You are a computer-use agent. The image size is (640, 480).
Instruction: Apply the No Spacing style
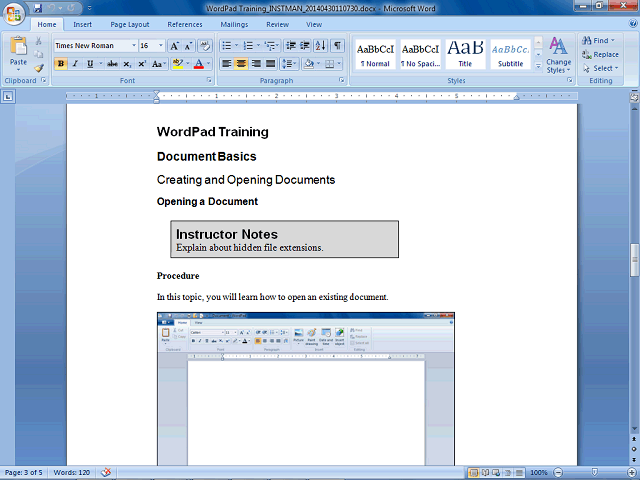pyautogui.click(x=420, y=54)
